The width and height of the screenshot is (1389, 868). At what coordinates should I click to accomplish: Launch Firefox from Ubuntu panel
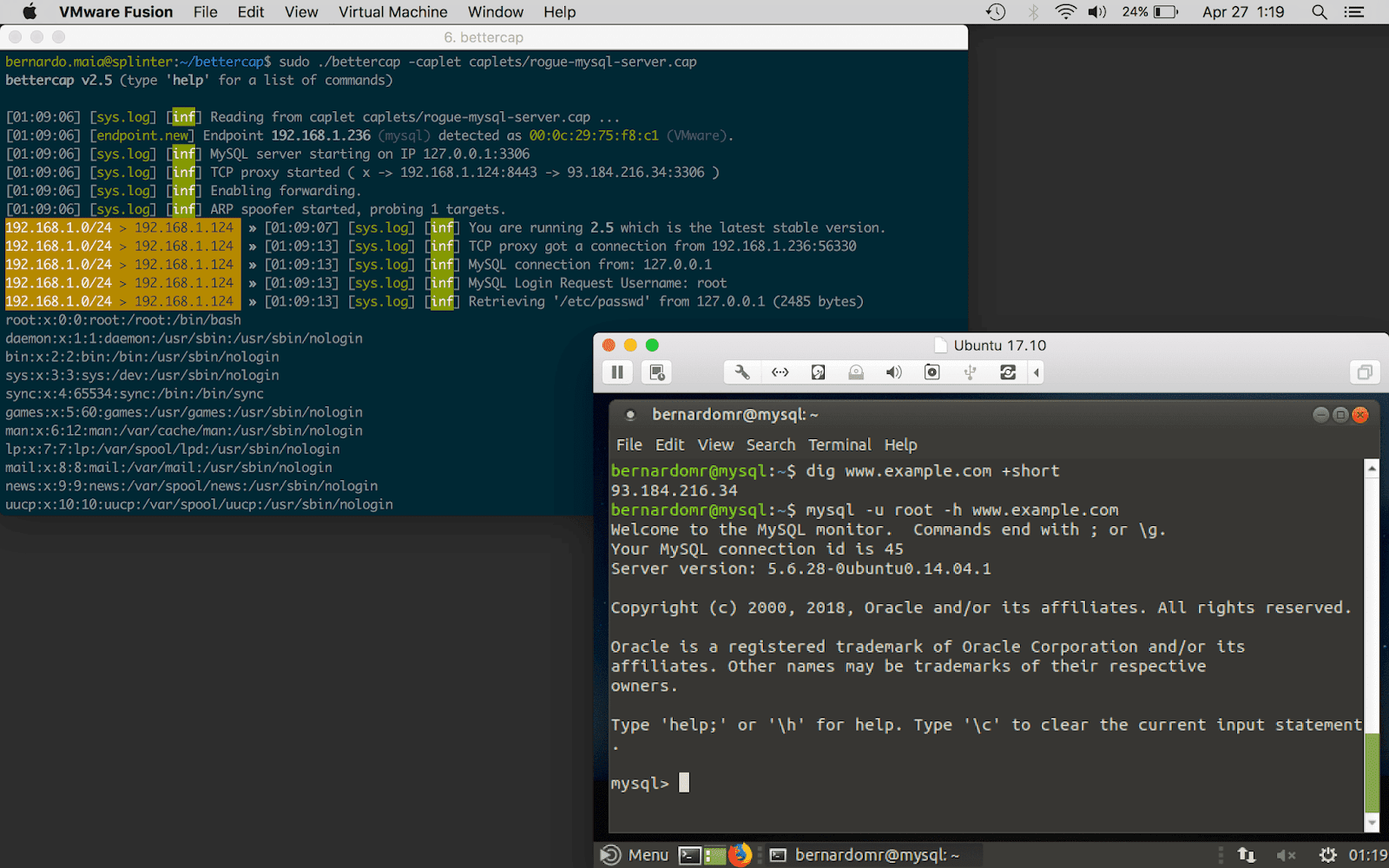coord(740,855)
